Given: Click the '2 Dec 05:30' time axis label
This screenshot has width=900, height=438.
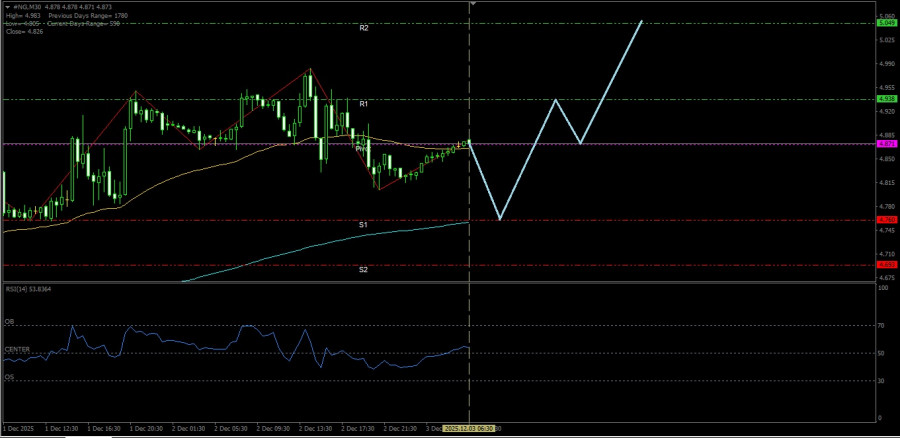Looking at the screenshot, I should [231, 428].
